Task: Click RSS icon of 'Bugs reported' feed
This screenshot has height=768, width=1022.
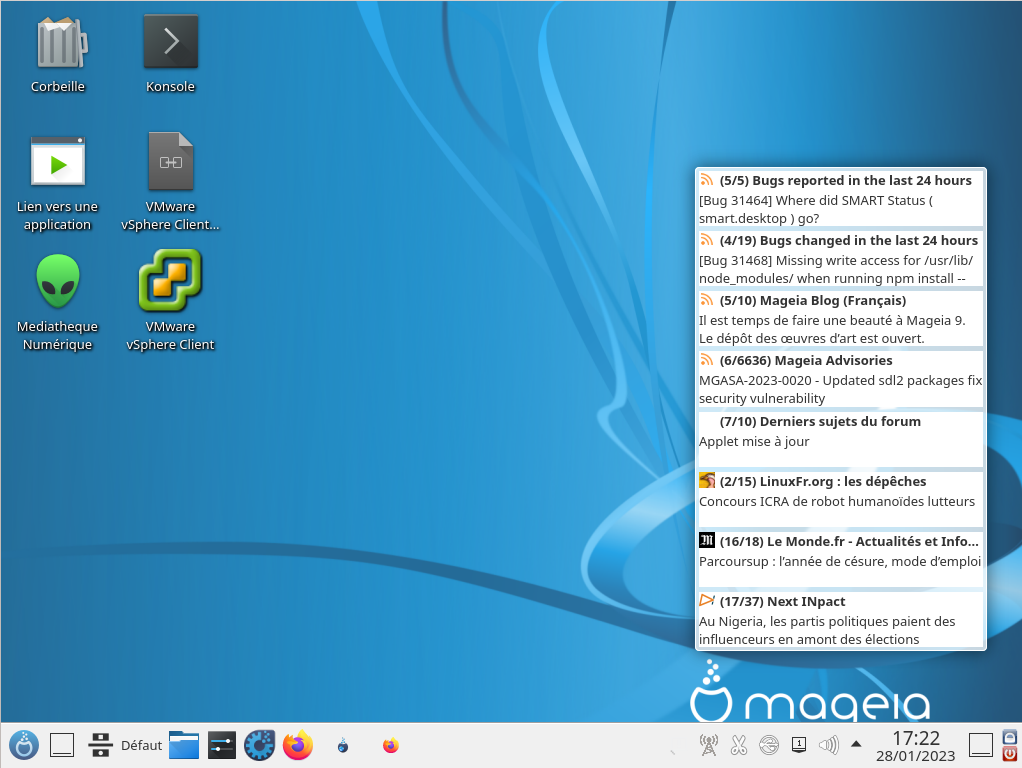Action: click(x=707, y=179)
